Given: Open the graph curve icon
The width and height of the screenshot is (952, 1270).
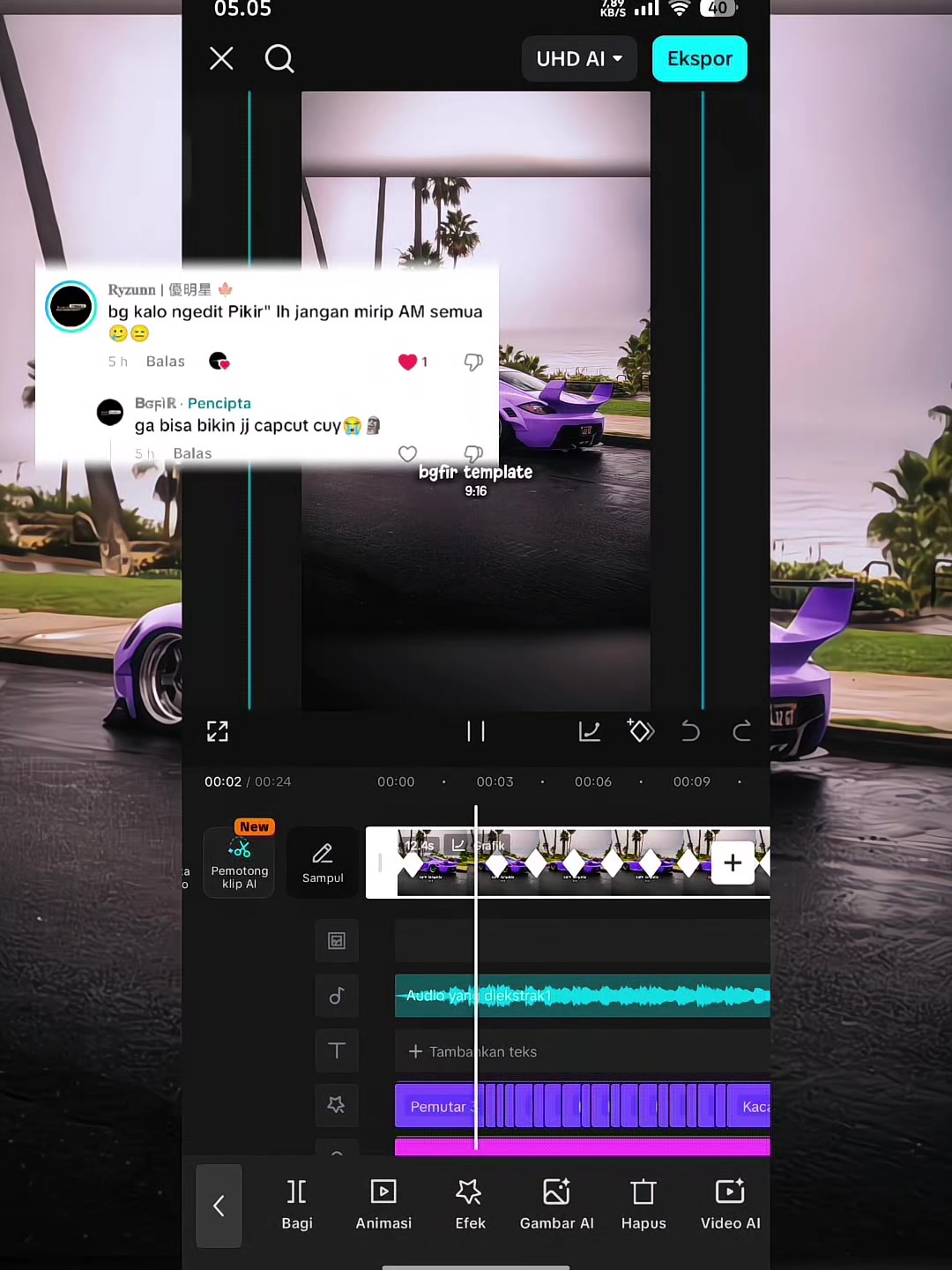Looking at the screenshot, I should coord(589,731).
